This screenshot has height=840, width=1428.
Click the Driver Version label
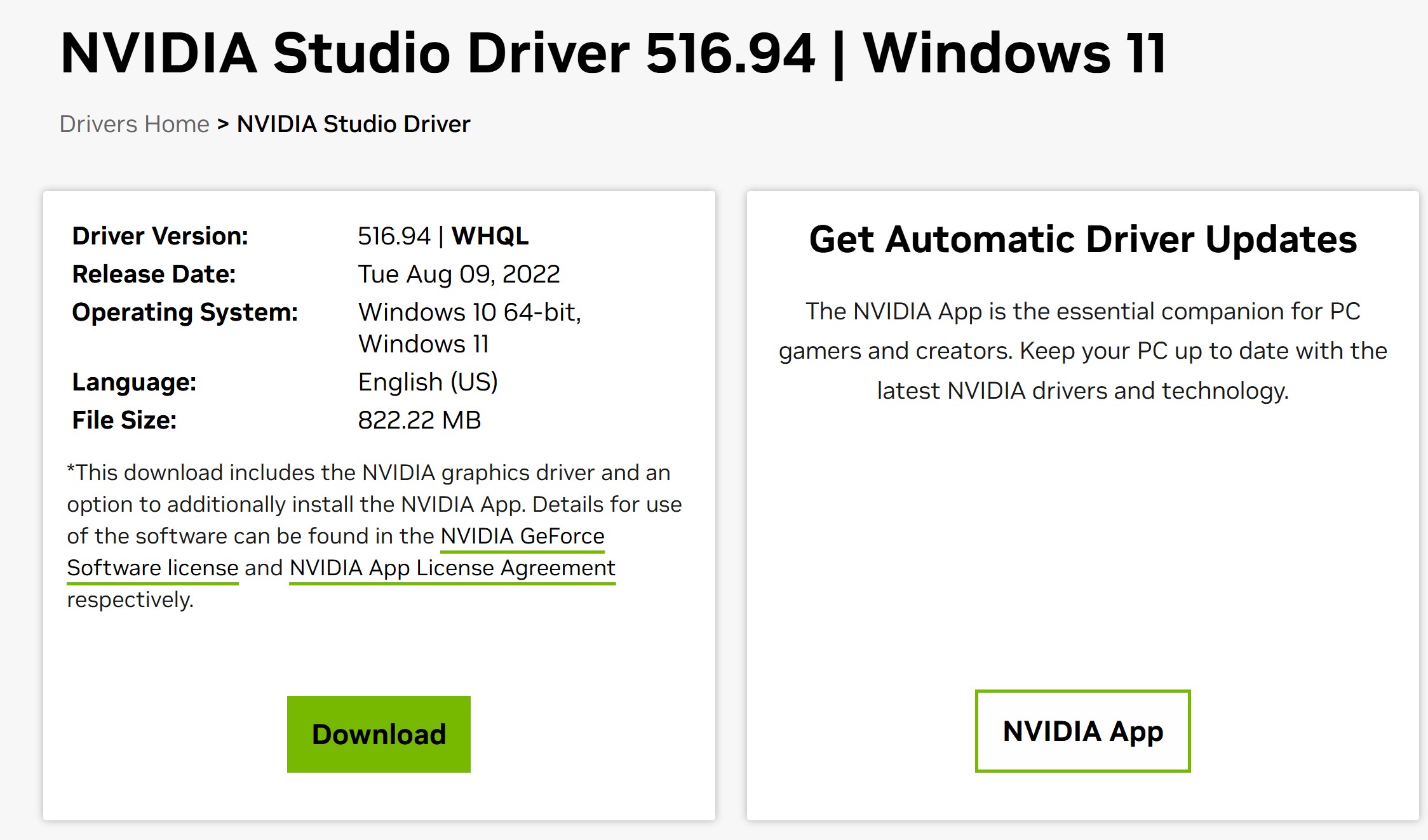pos(160,236)
